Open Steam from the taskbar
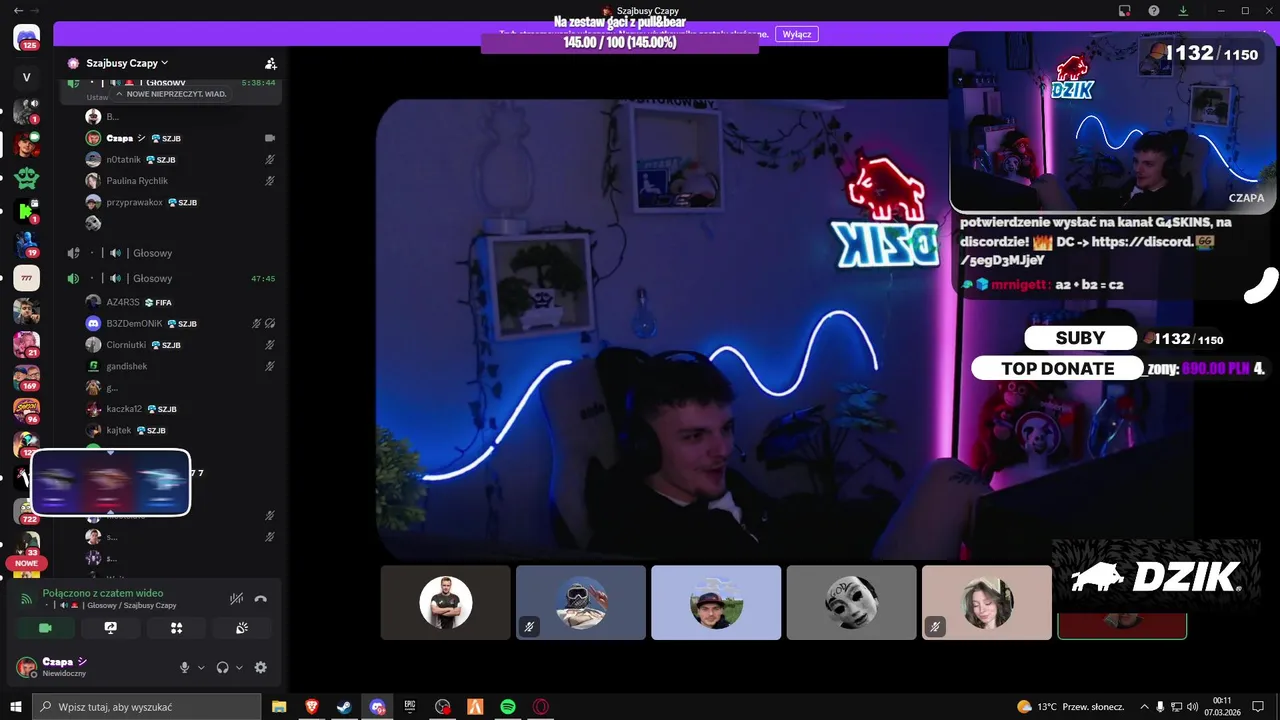 (x=344, y=707)
